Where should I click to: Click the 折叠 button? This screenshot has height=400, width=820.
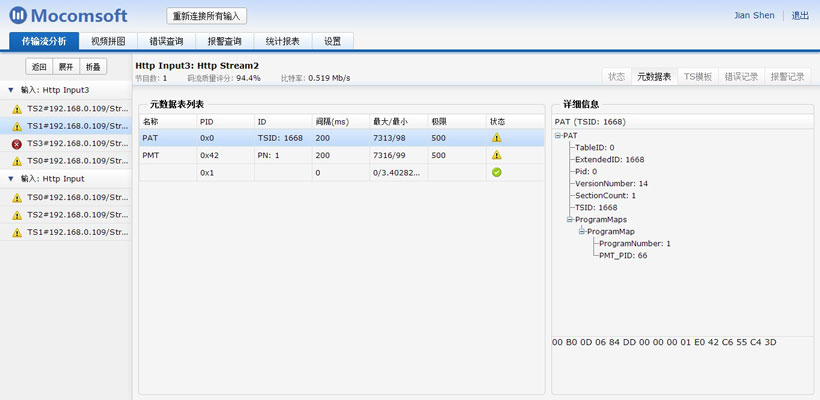coord(93,66)
